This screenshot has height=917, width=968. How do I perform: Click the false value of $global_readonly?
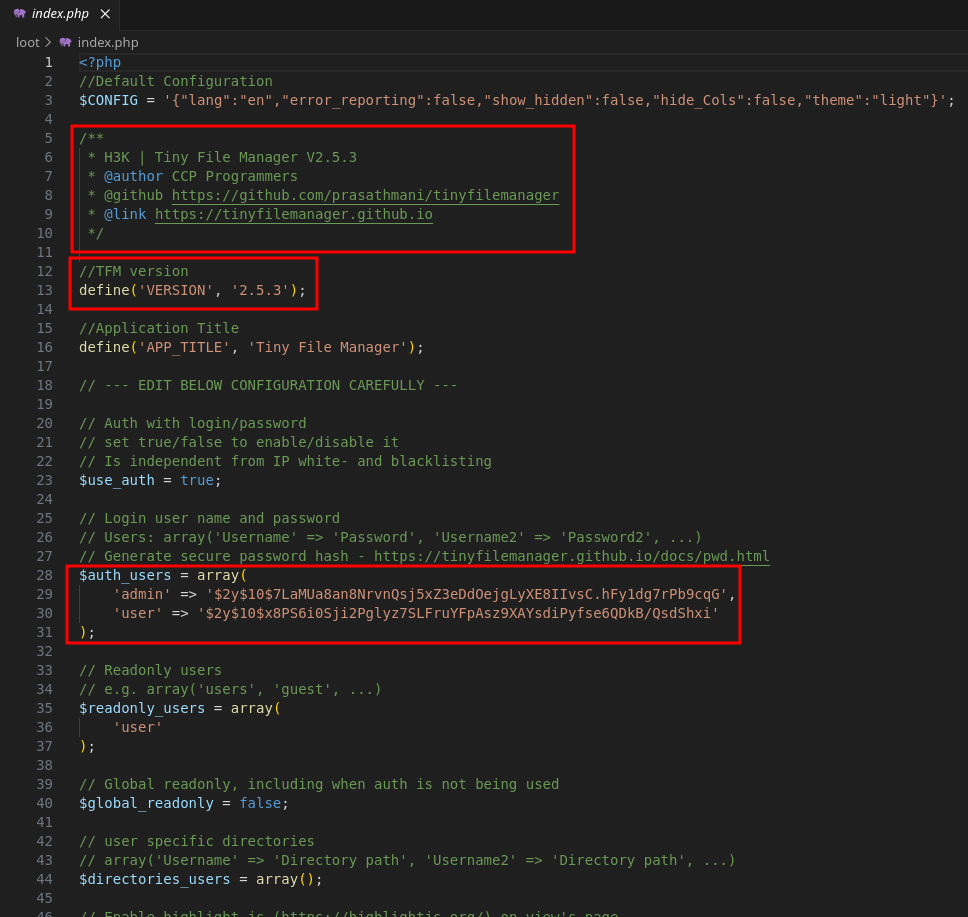coord(259,803)
